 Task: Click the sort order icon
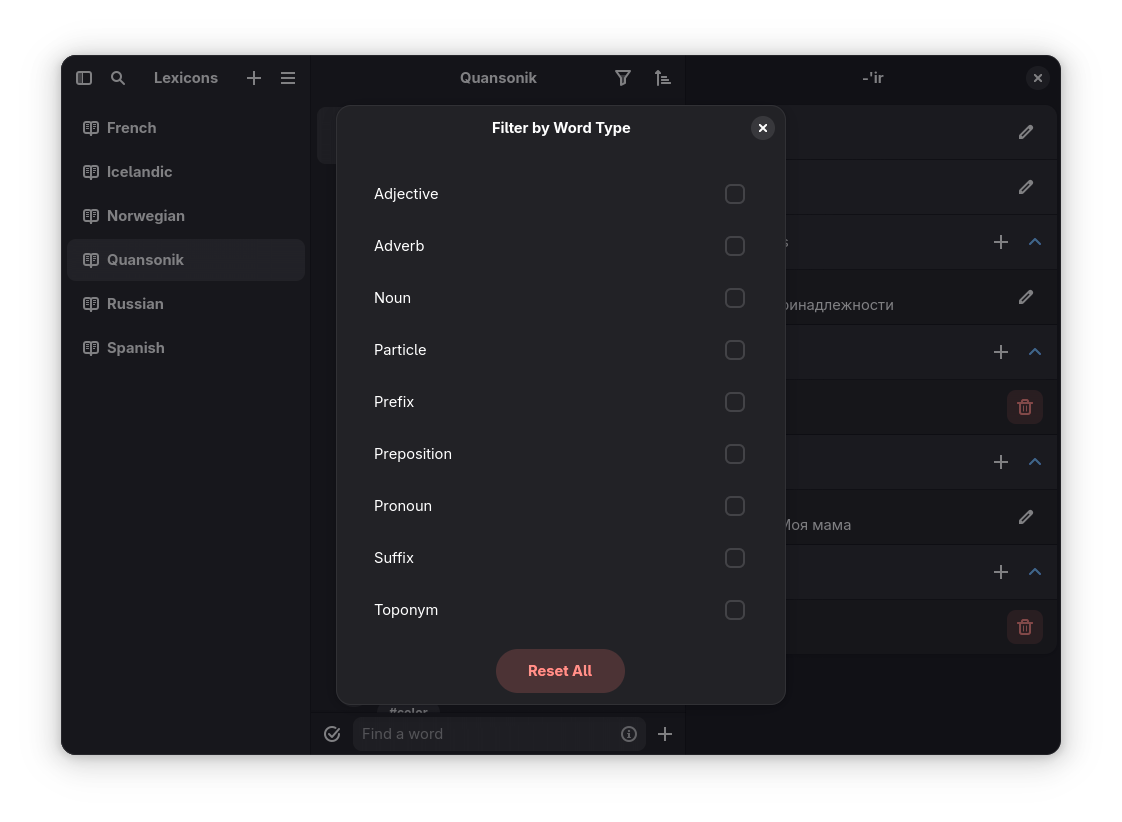click(662, 78)
